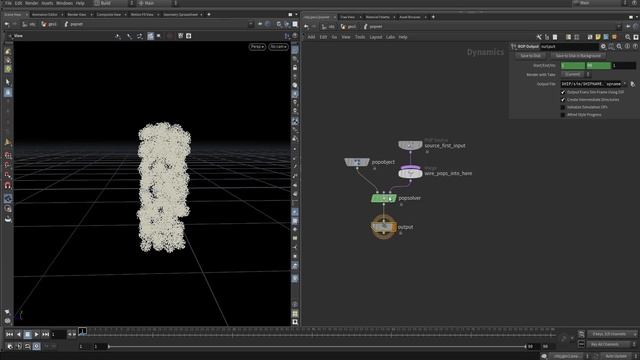Add a new pane tab in the network pane
This screenshot has height=360, width=640.
click(433, 17)
